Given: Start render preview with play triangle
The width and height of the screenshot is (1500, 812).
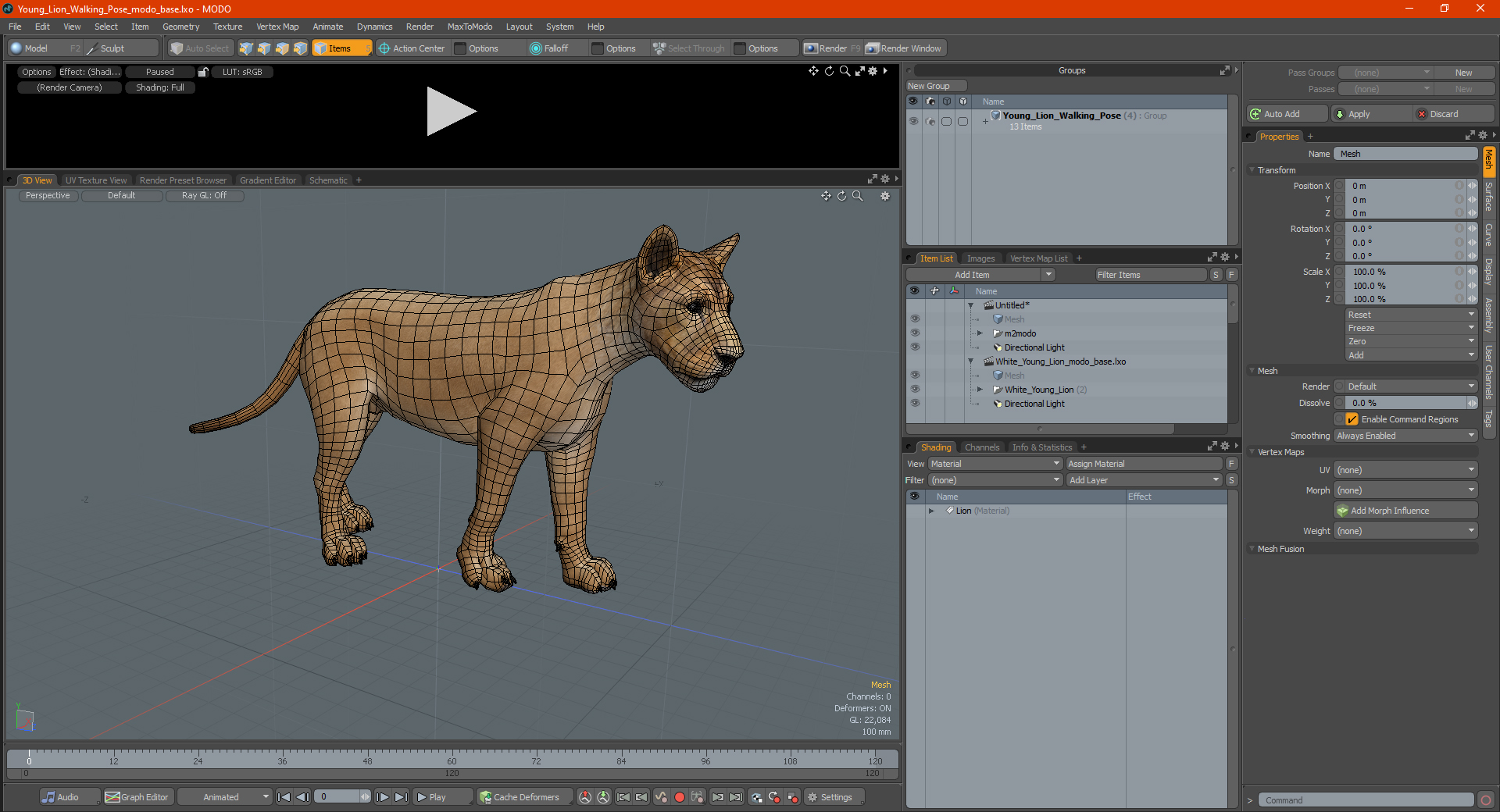Looking at the screenshot, I should (x=450, y=112).
